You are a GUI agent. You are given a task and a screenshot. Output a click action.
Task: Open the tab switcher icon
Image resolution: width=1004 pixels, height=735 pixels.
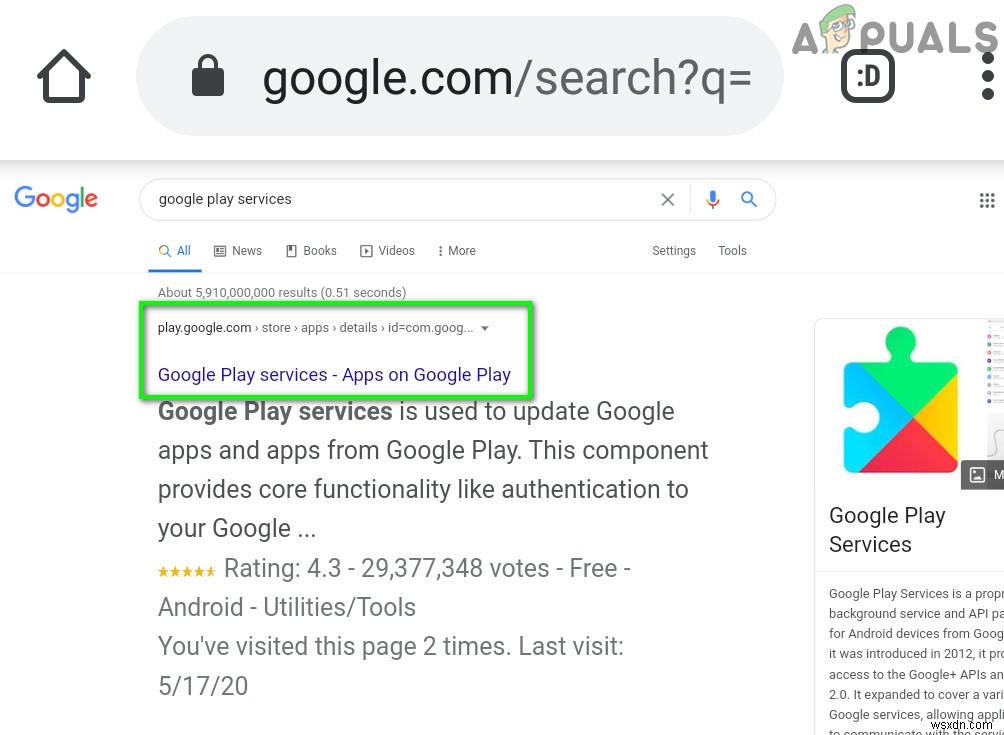click(867, 76)
